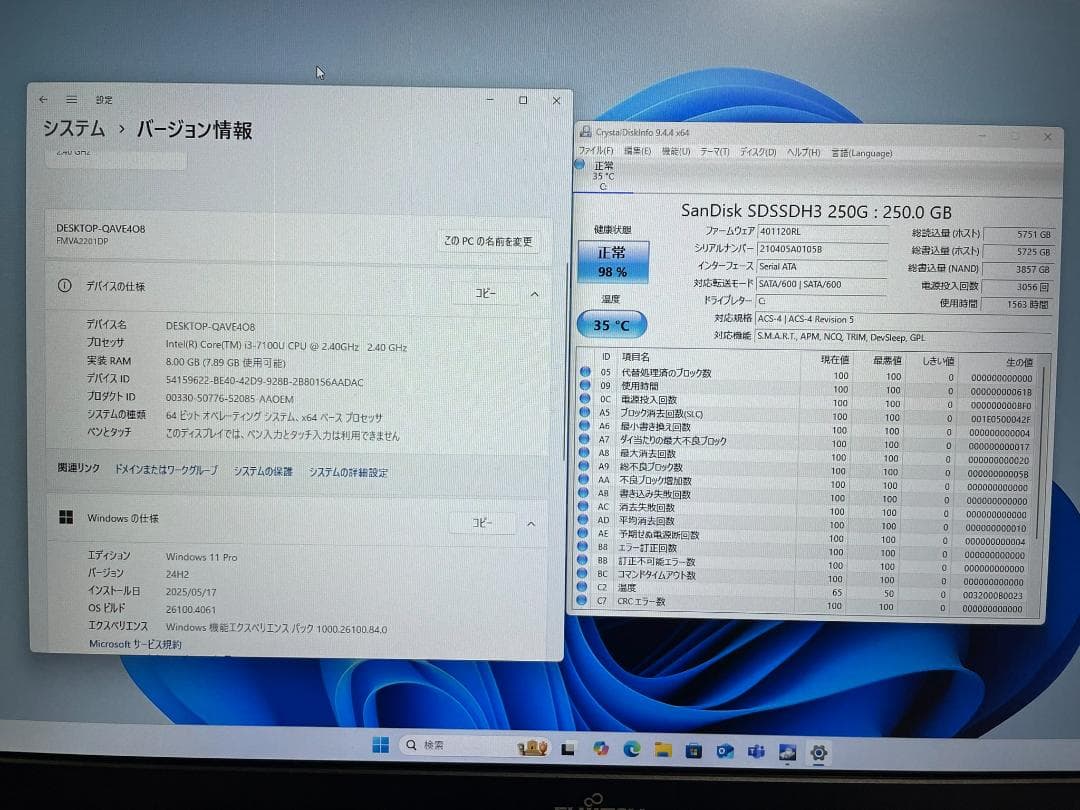Click status dot of 電源投入回数 SMART row

[585, 399]
